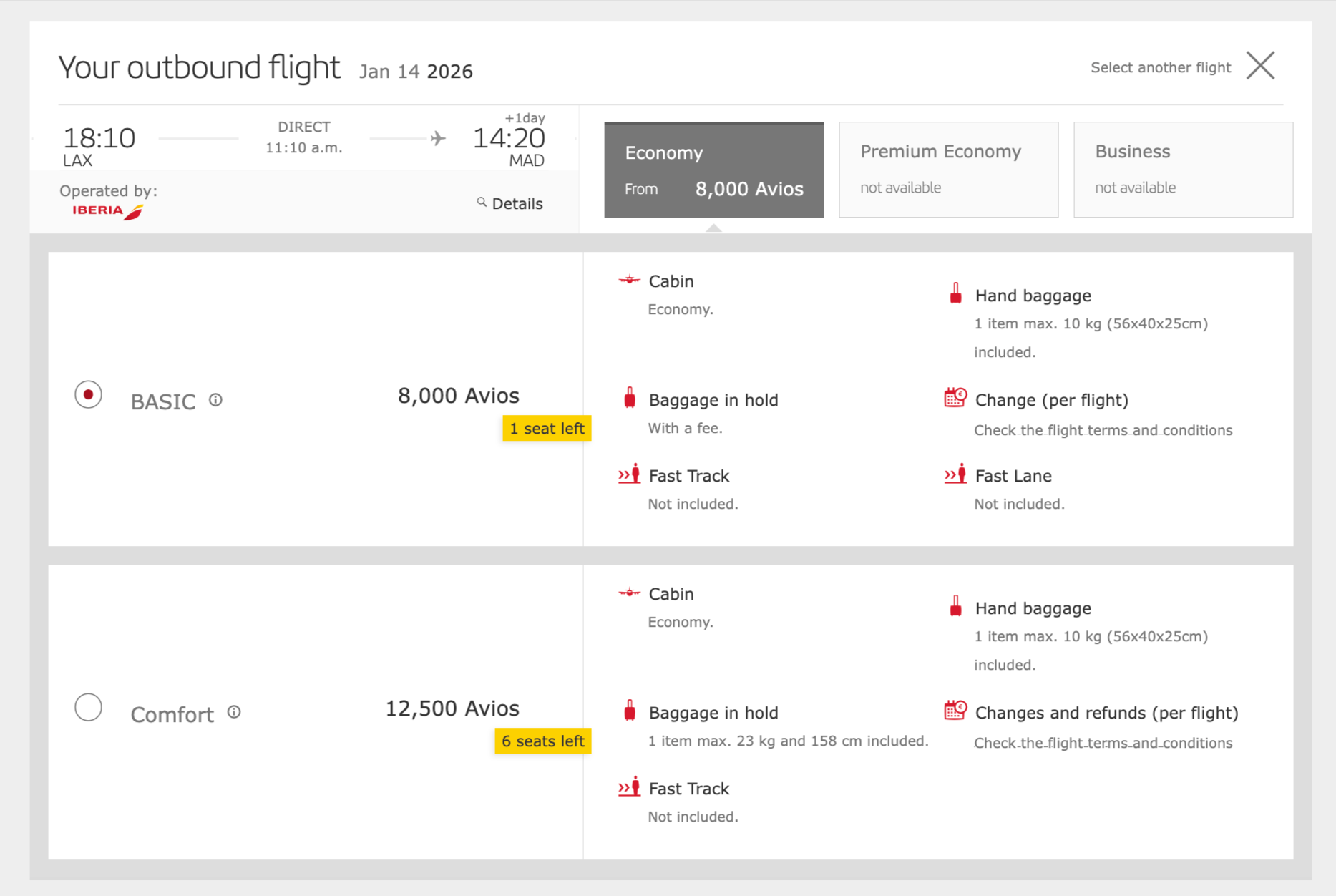Click the info icon beside BASIC
Image resolution: width=1336 pixels, height=896 pixels.
[x=215, y=400]
